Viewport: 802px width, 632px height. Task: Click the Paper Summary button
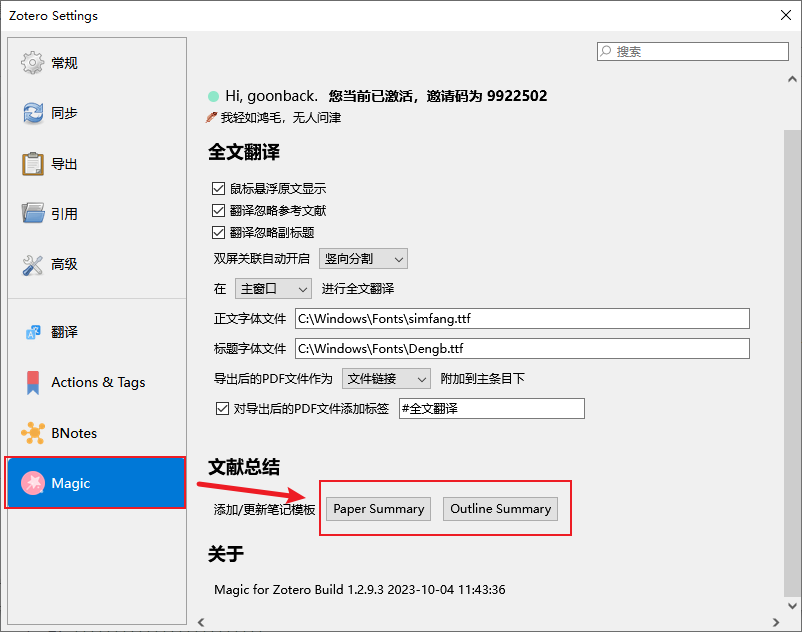378,509
